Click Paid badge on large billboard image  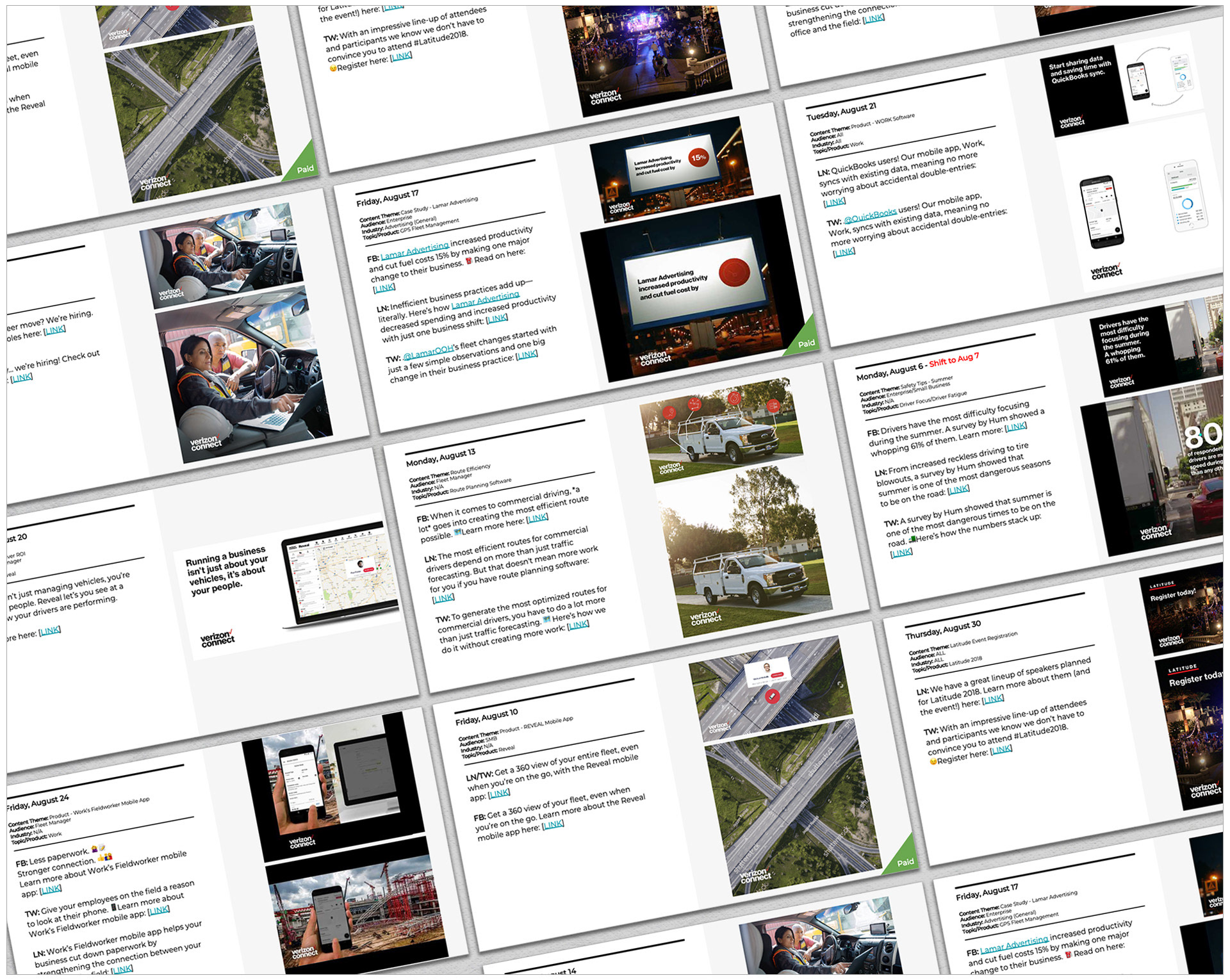[x=805, y=343]
